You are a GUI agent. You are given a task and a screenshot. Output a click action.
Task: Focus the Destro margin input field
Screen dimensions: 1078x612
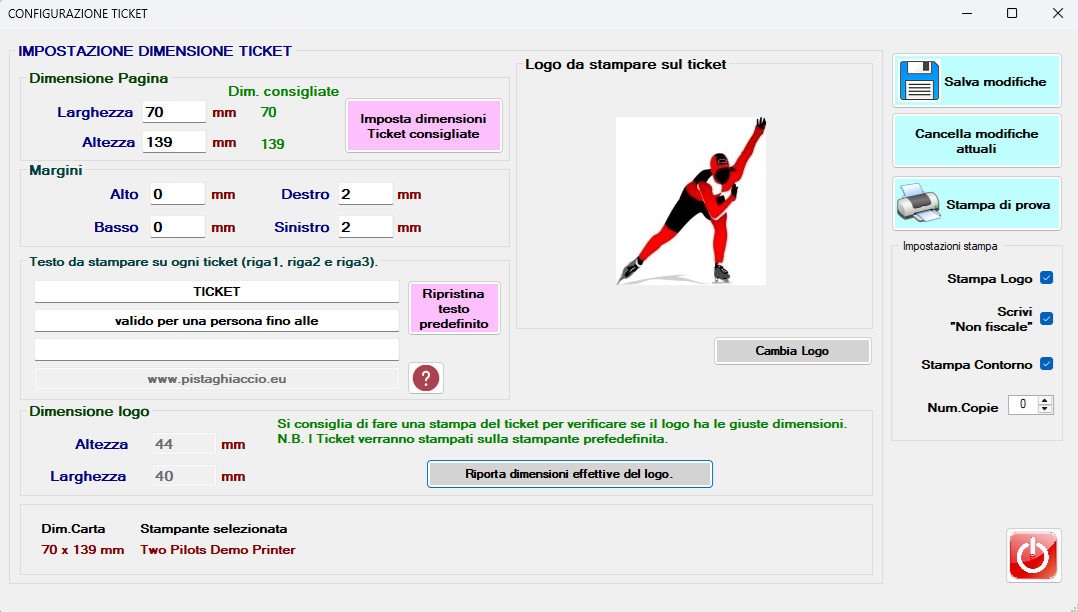coord(365,194)
